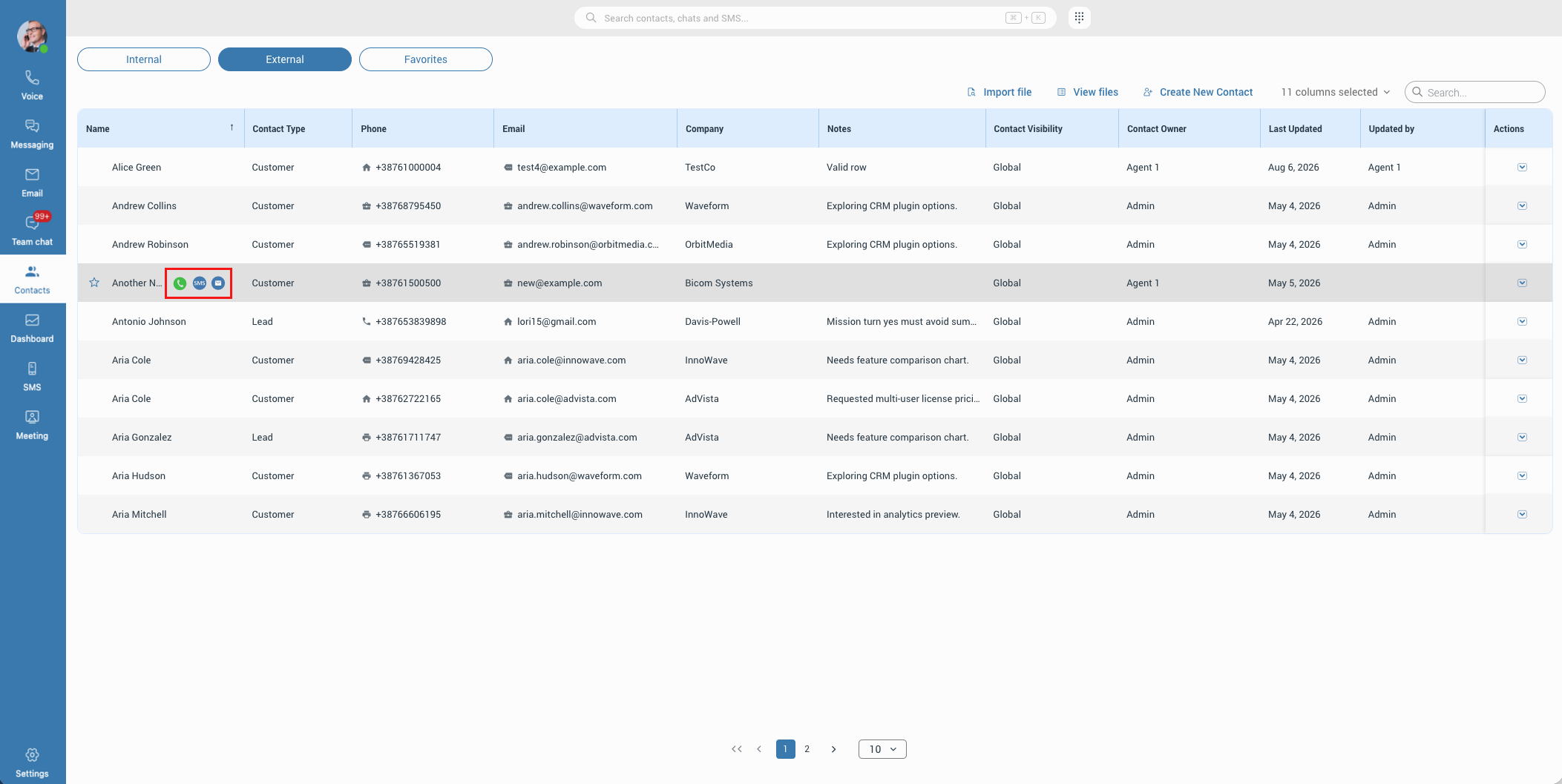This screenshot has height=784, width=1562.
Task: Expand actions menu for Antonio Johnson
Action: click(1522, 322)
